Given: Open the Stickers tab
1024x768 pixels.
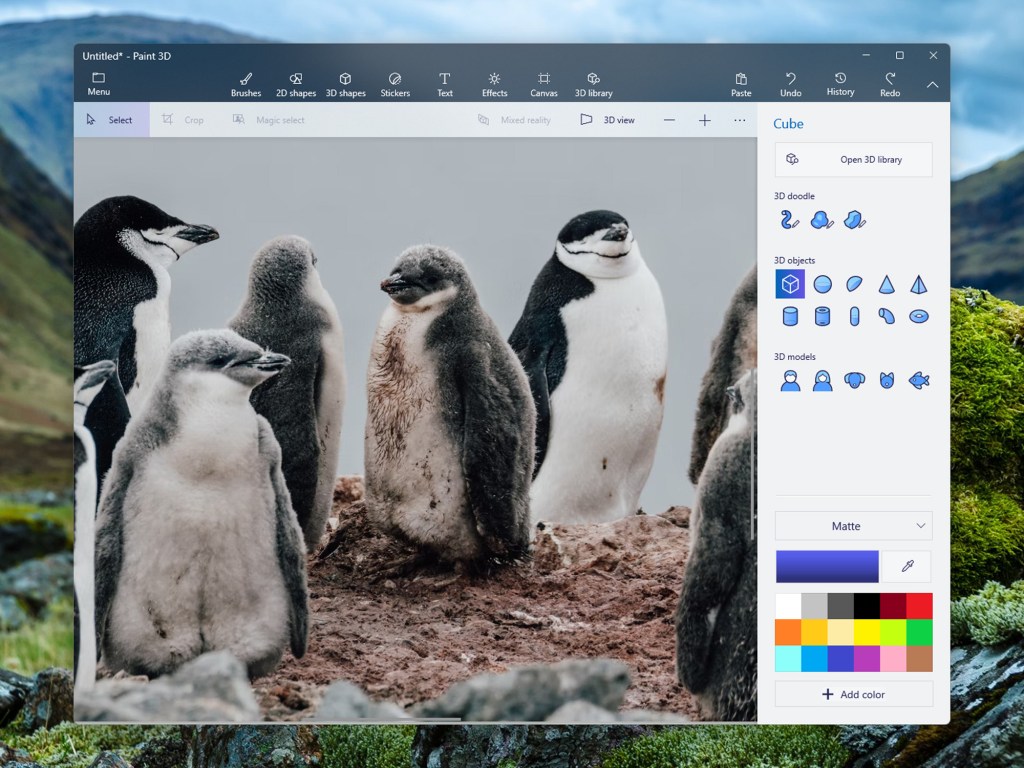Looking at the screenshot, I should [x=395, y=84].
